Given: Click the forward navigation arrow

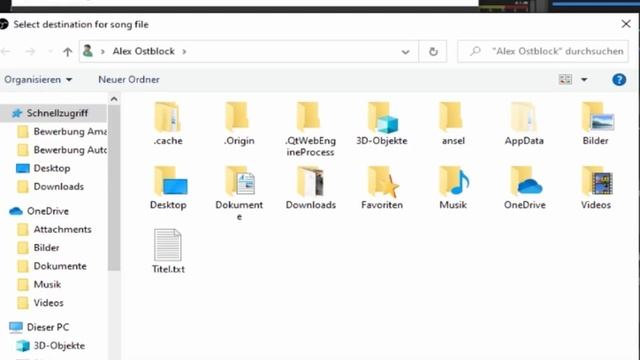Looking at the screenshot, I should tap(30, 51).
